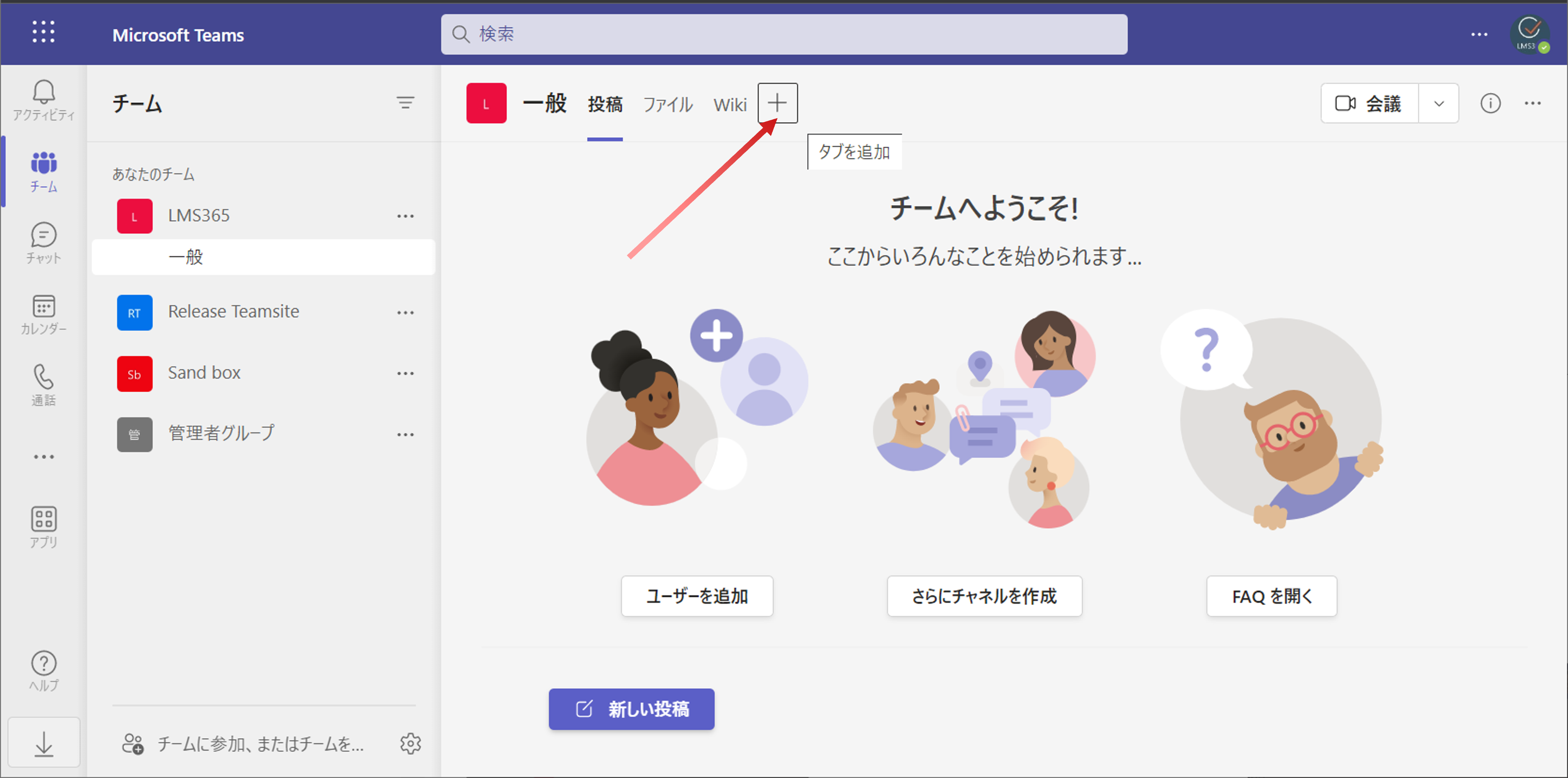Viewport: 1568px width, 778px height.
Task: Click the LMS365 team red avatar
Action: [x=134, y=216]
